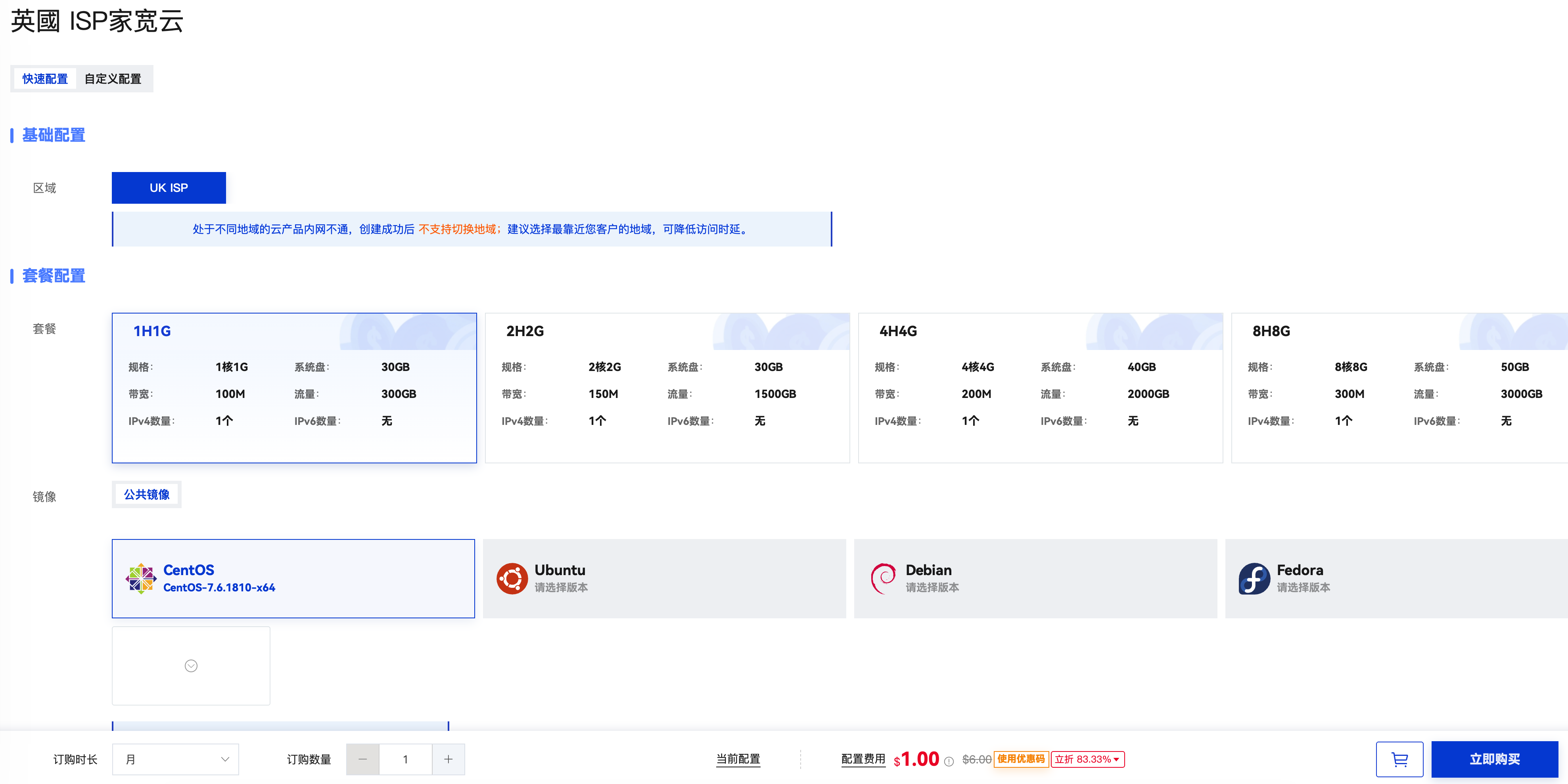This screenshot has height=784, width=1568.
Task: Click the Fedora logo icon
Action: point(1254,578)
